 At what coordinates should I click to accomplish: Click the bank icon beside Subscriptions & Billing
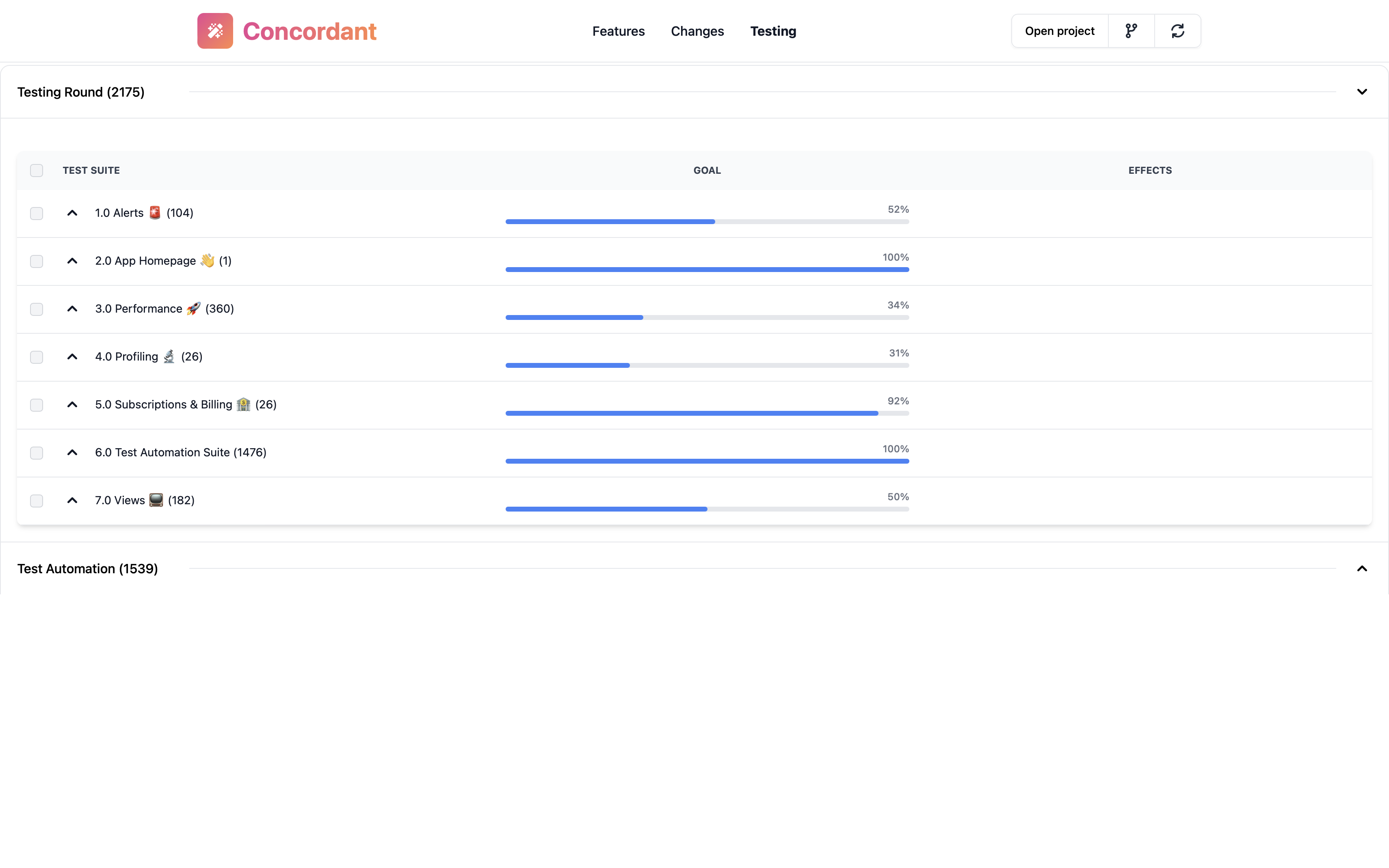coord(242,404)
